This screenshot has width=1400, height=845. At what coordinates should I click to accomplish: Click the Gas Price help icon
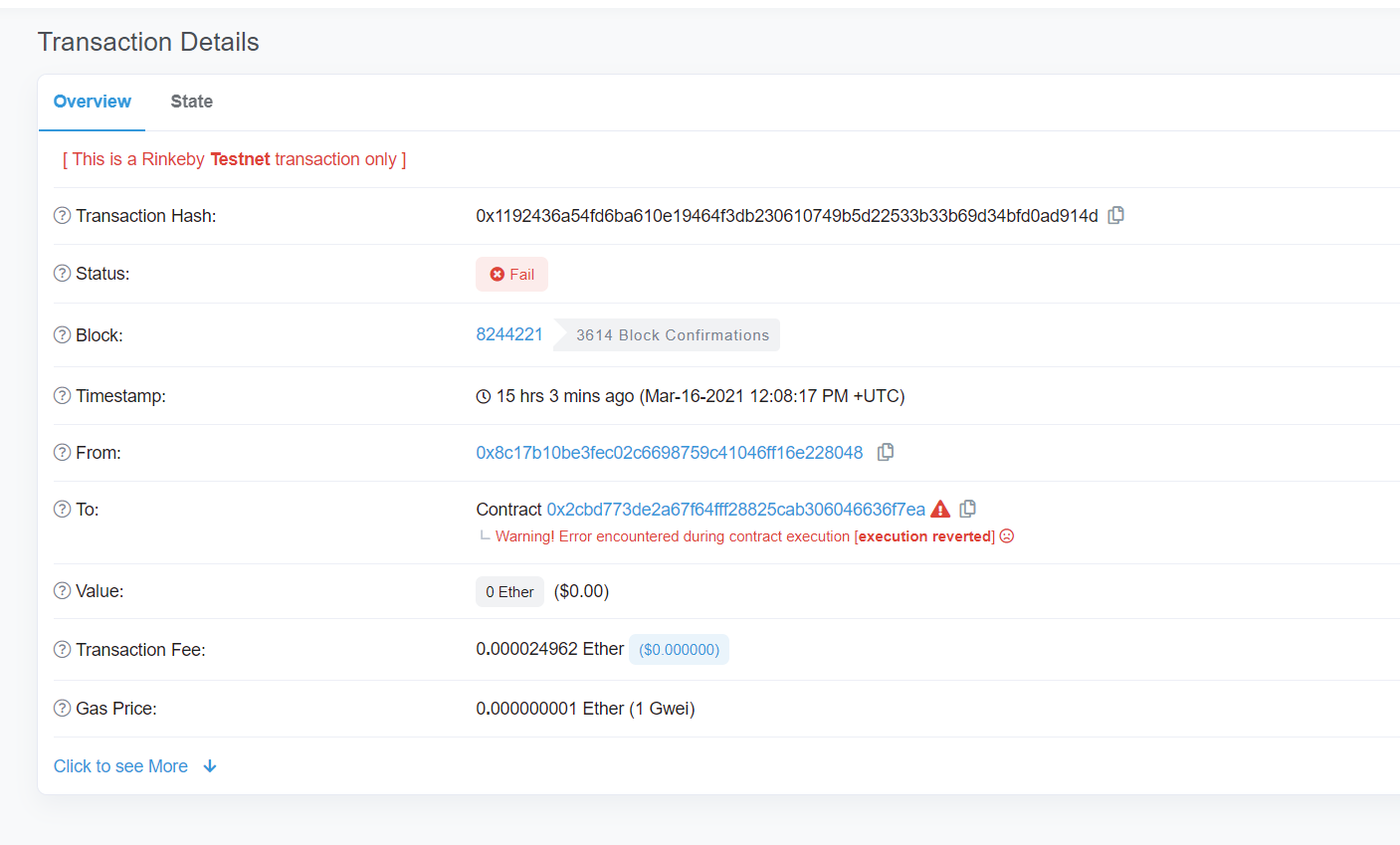pos(61,708)
